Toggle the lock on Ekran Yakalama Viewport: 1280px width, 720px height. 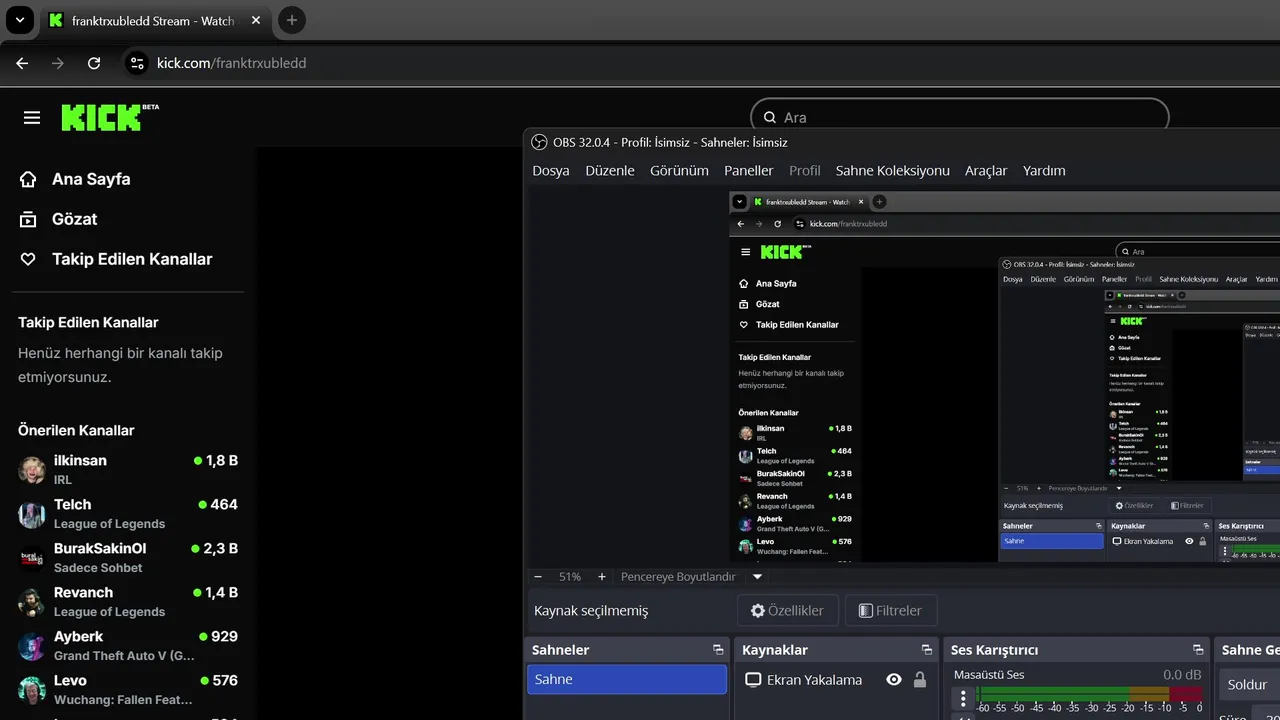(x=920, y=680)
